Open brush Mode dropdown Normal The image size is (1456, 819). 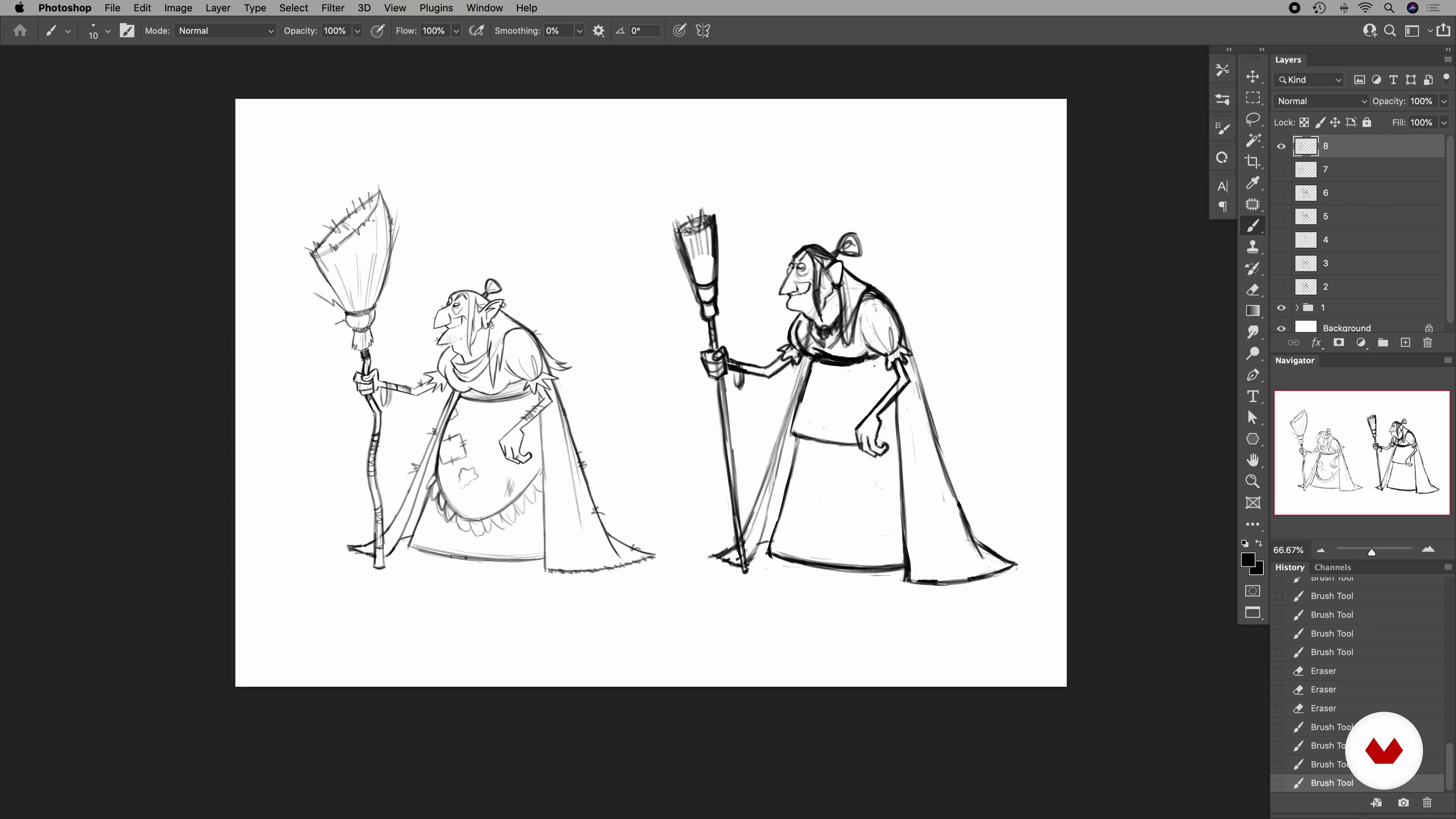[x=226, y=30]
